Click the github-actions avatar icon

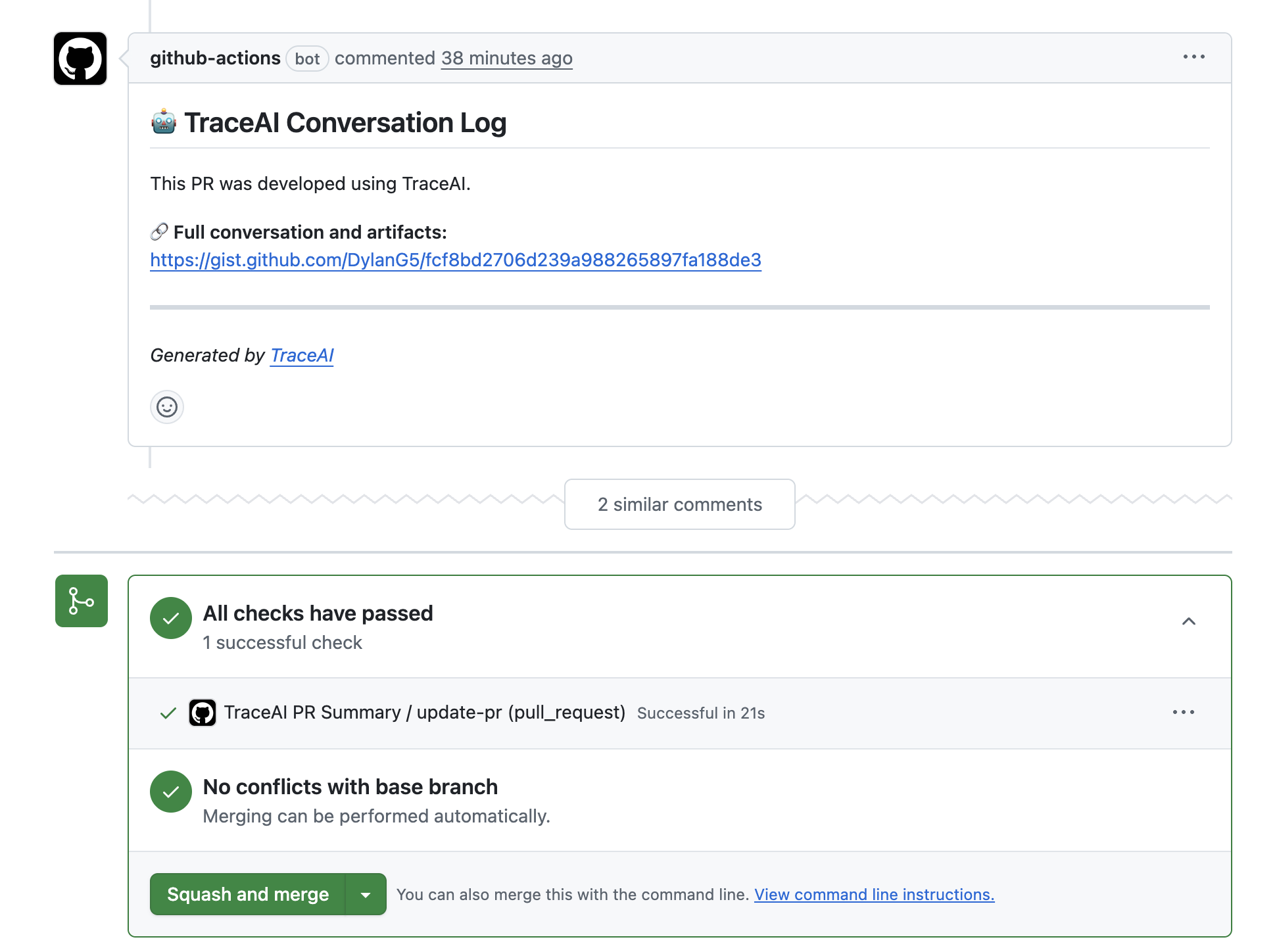(x=80, y=59)
